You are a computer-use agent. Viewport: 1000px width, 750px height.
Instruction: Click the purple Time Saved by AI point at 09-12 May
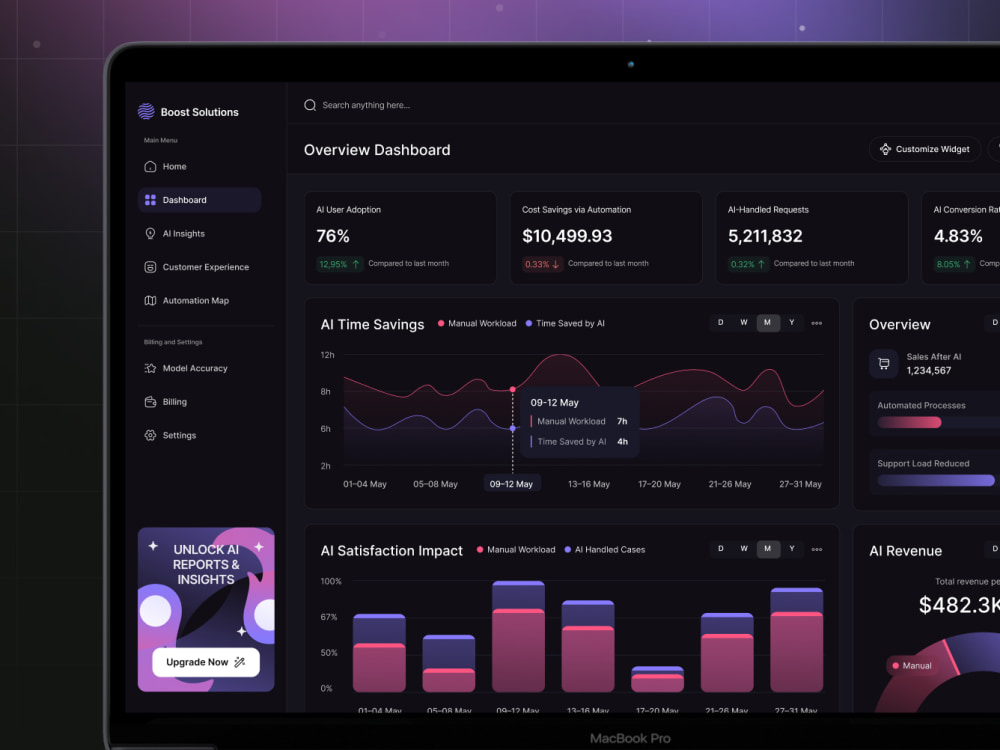[512, 429]
